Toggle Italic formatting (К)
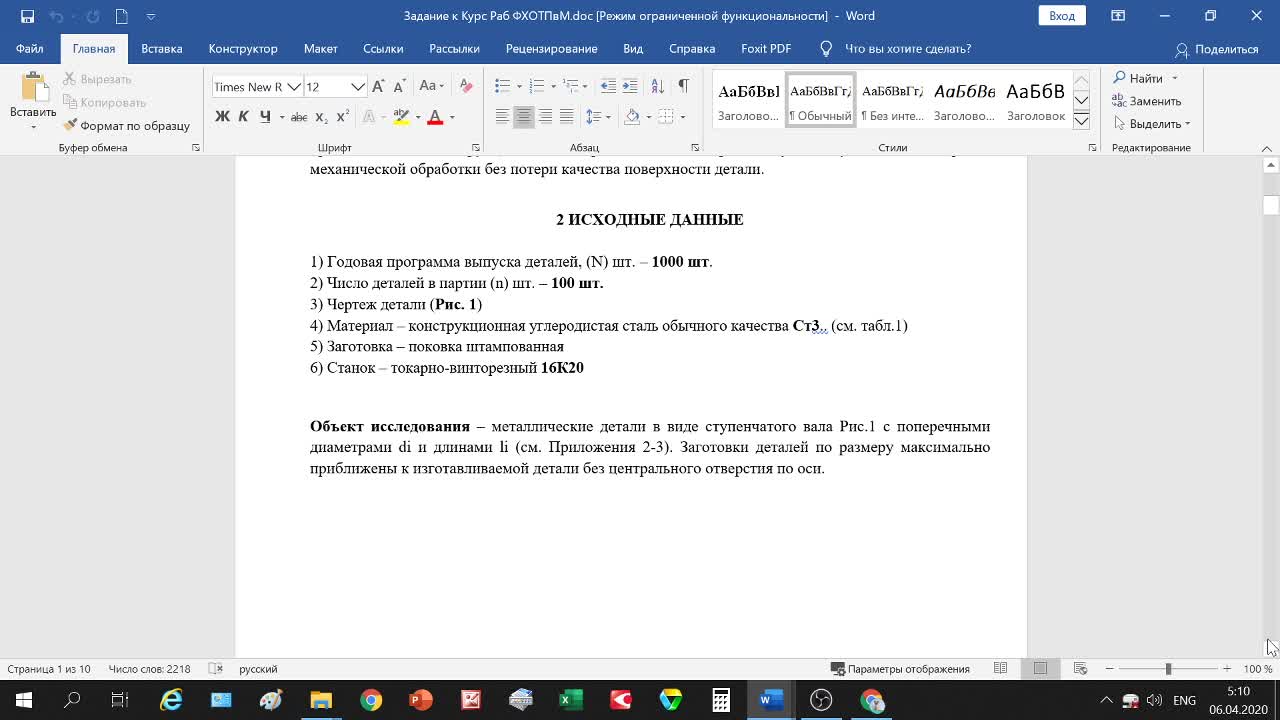 [243, 117]
